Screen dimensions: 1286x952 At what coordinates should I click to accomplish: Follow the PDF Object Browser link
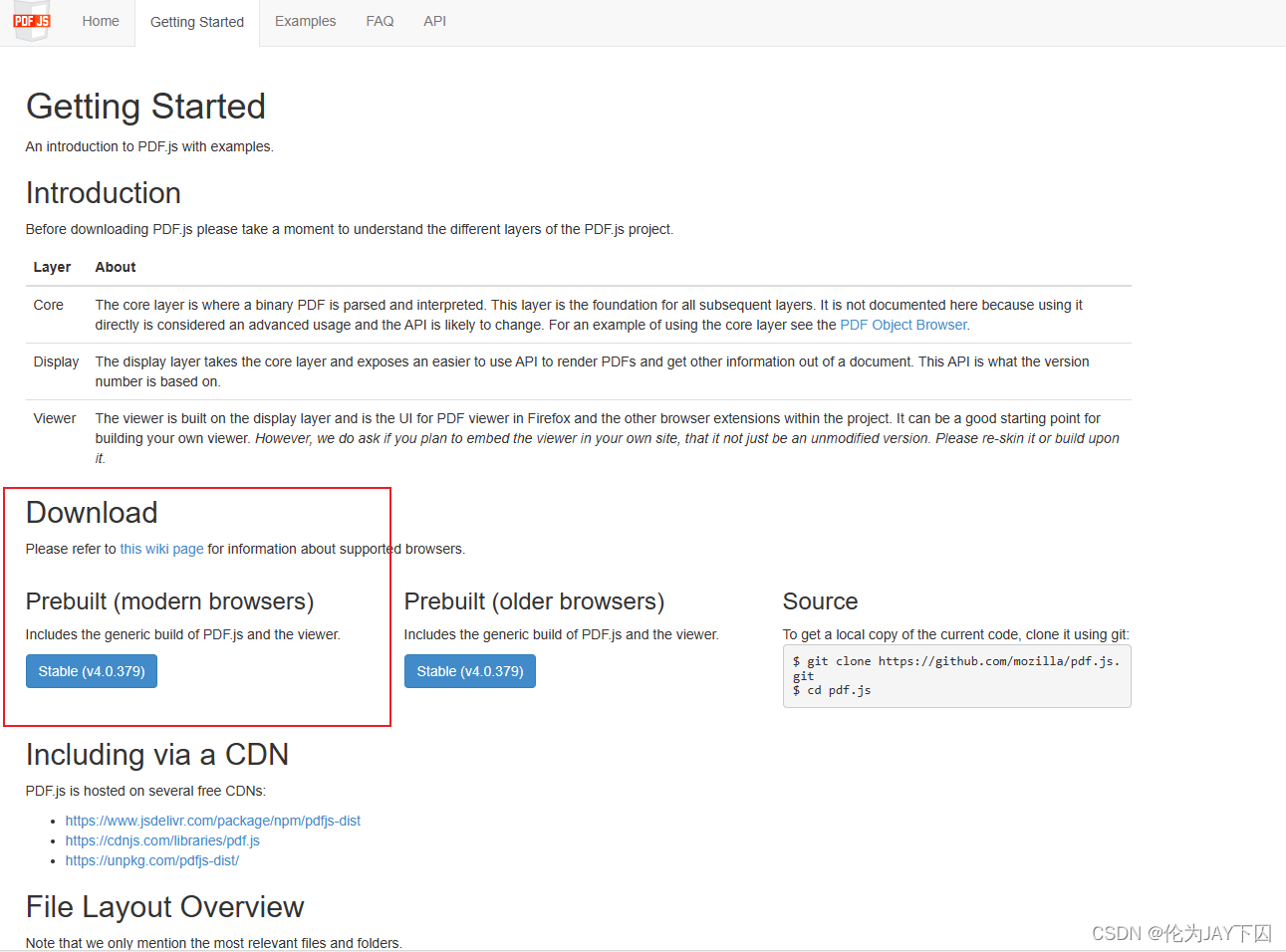click(x=903, y=325)
